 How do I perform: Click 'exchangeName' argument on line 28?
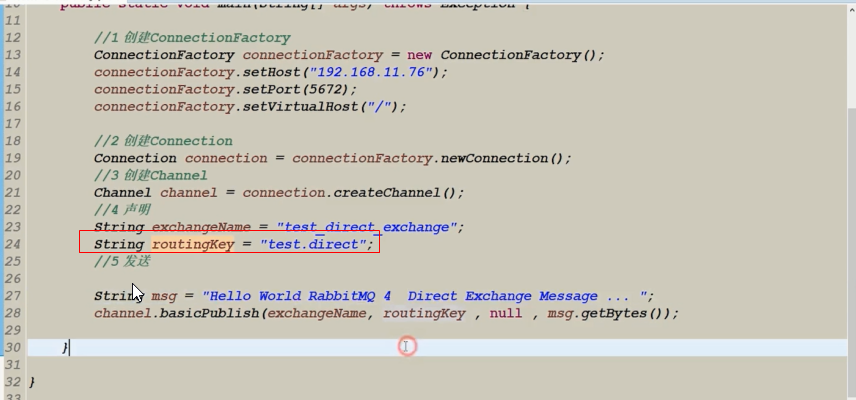click(317, 314)
